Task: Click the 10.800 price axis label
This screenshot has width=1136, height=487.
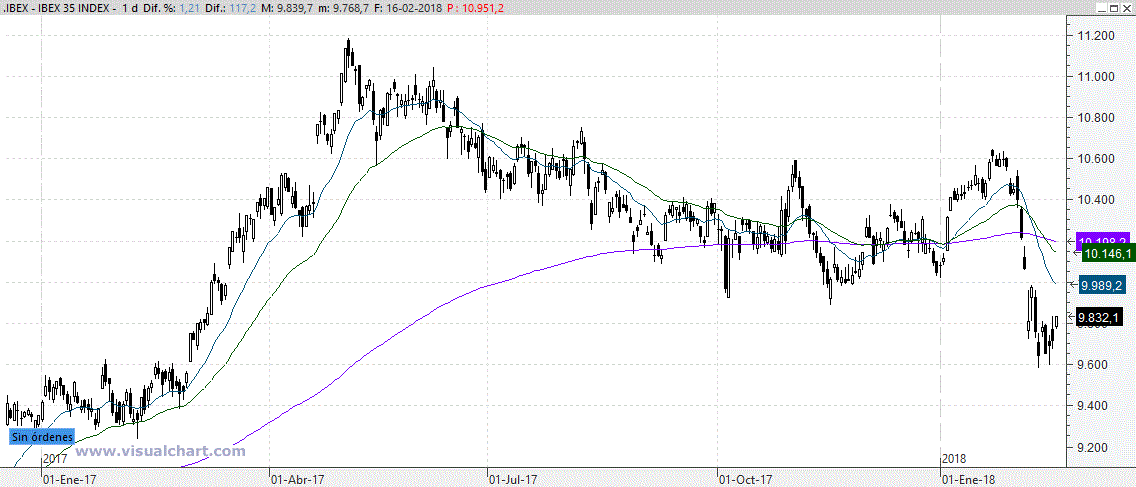Action: click(x=1095, y=119)
